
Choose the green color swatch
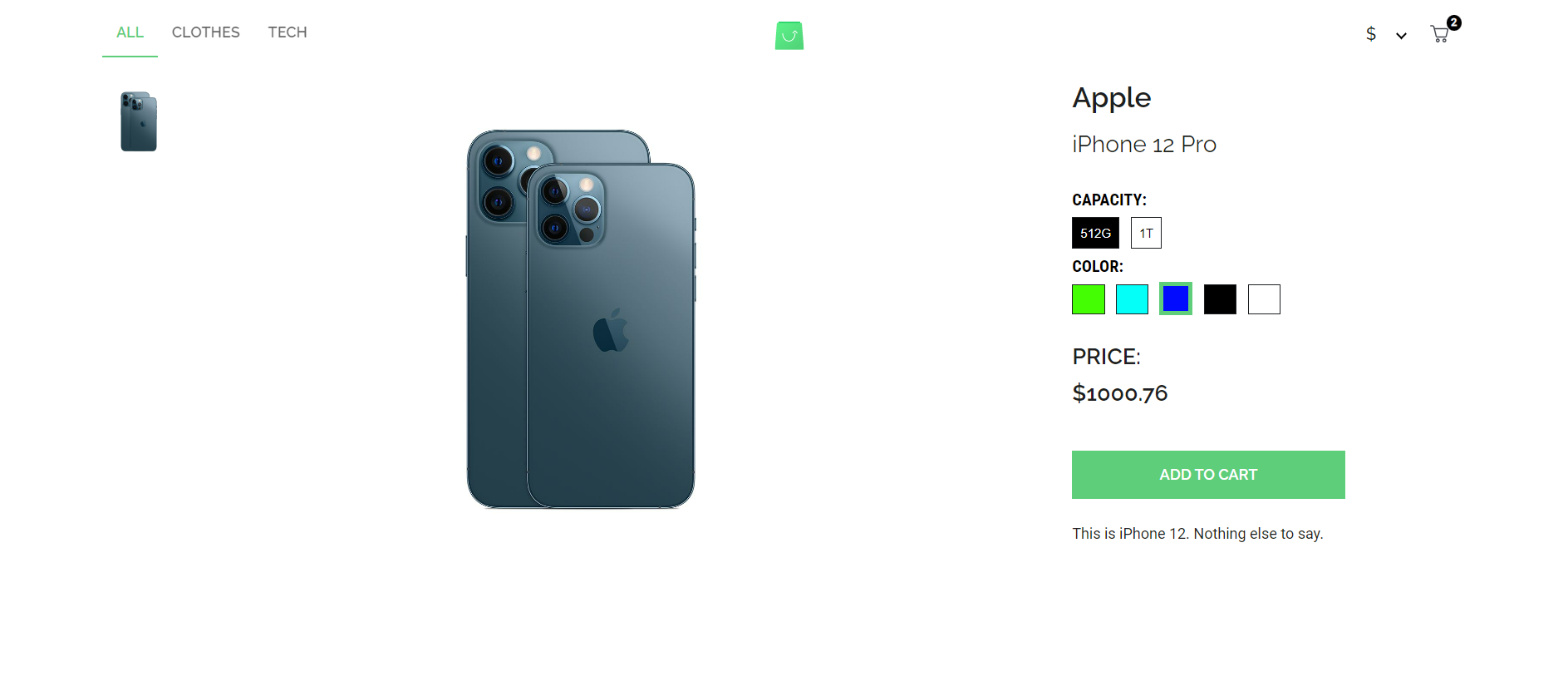tap(1089, 299)
